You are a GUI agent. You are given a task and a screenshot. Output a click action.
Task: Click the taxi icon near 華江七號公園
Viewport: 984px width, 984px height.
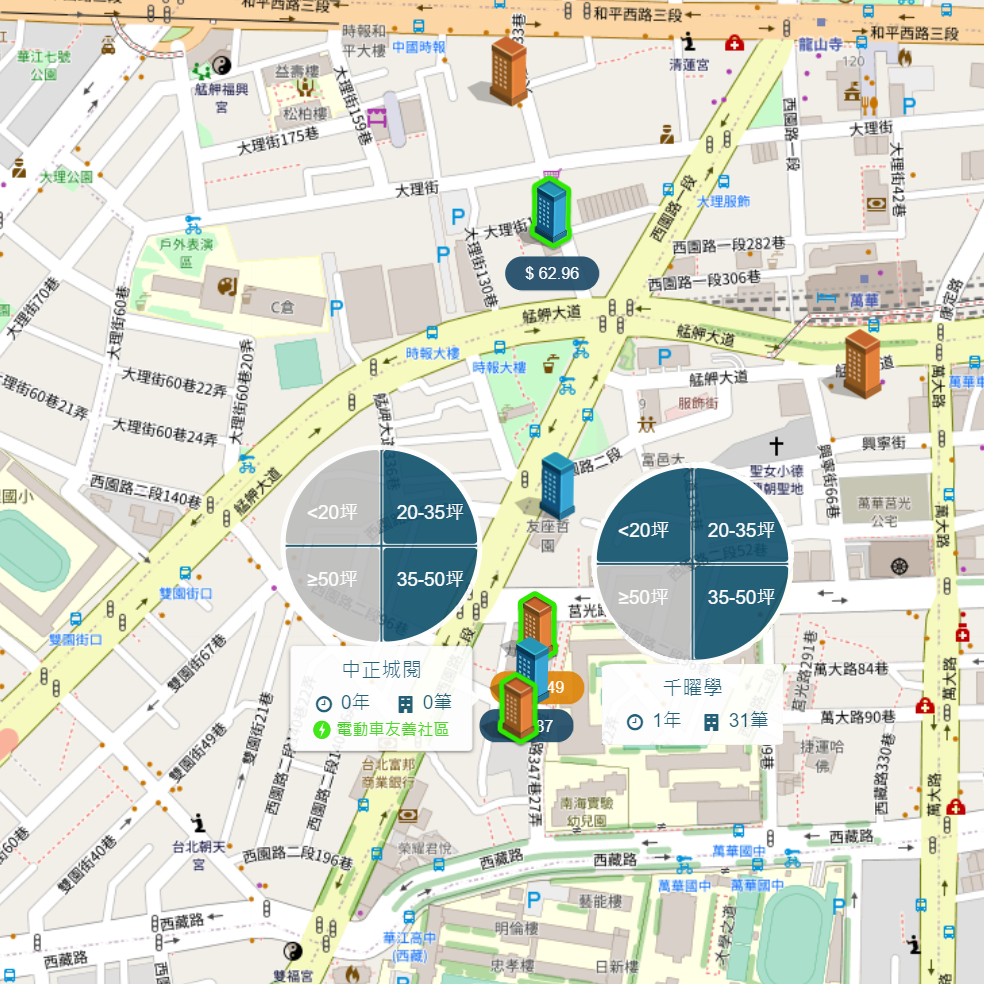[x=109, y=45]
